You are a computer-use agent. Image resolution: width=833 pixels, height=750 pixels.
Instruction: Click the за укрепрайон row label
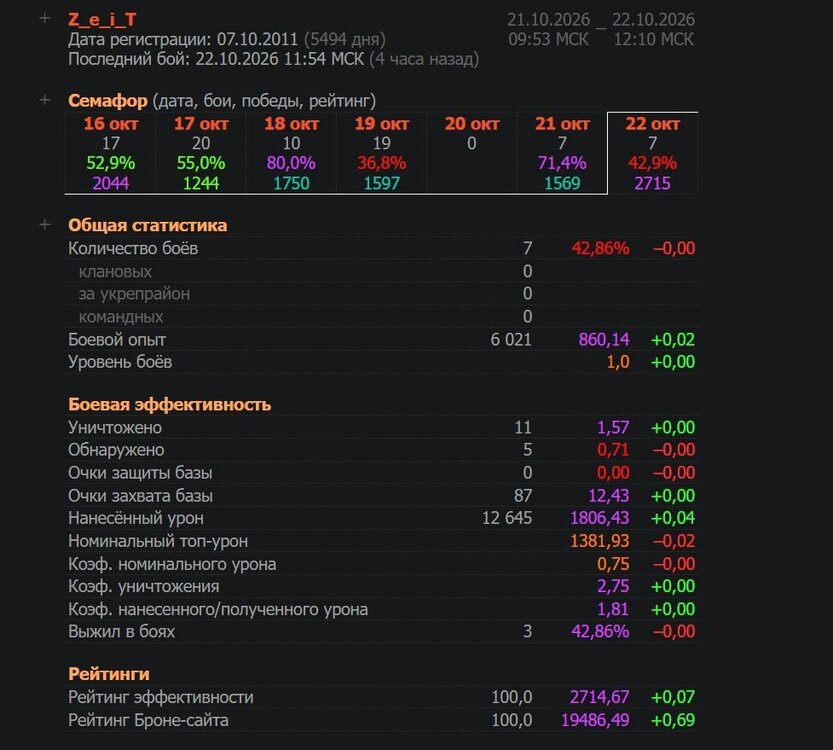coord(134,294)
